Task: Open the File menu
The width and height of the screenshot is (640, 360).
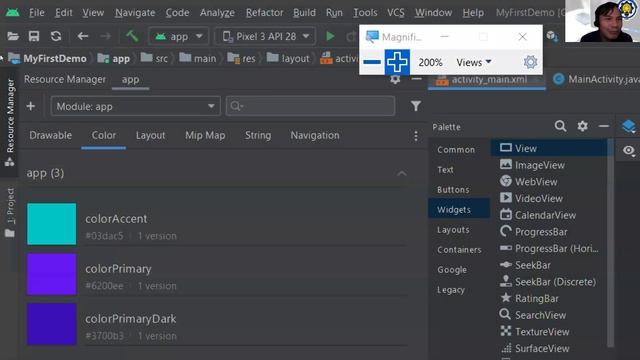Action: (x=36, y=13)
